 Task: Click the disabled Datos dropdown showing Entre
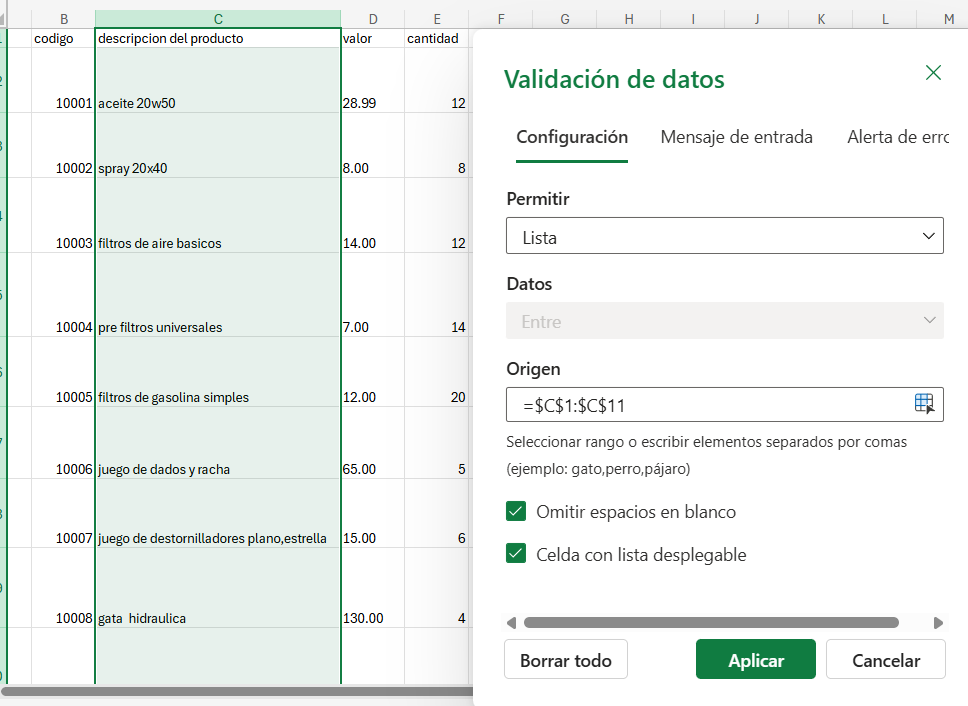coord(724,321)
